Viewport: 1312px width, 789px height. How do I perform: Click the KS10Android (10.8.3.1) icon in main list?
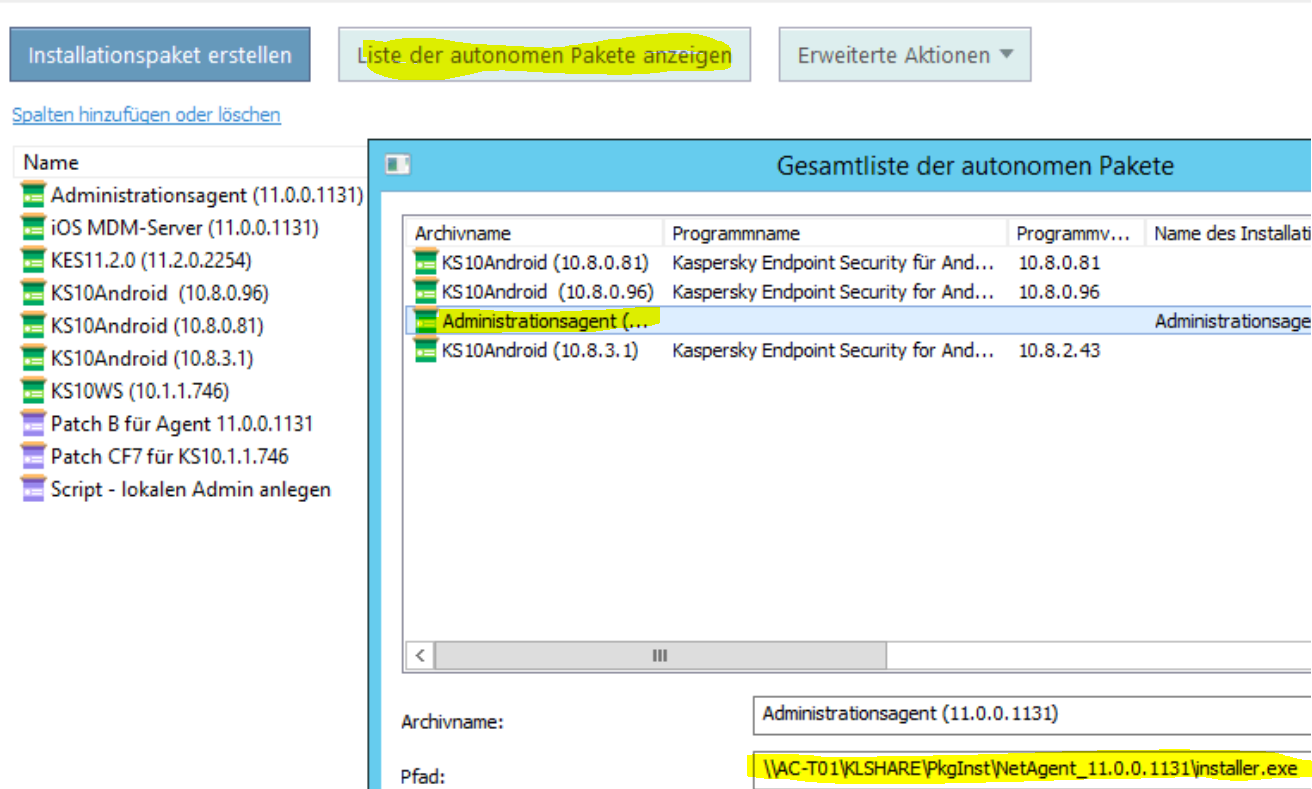[33, 359]
